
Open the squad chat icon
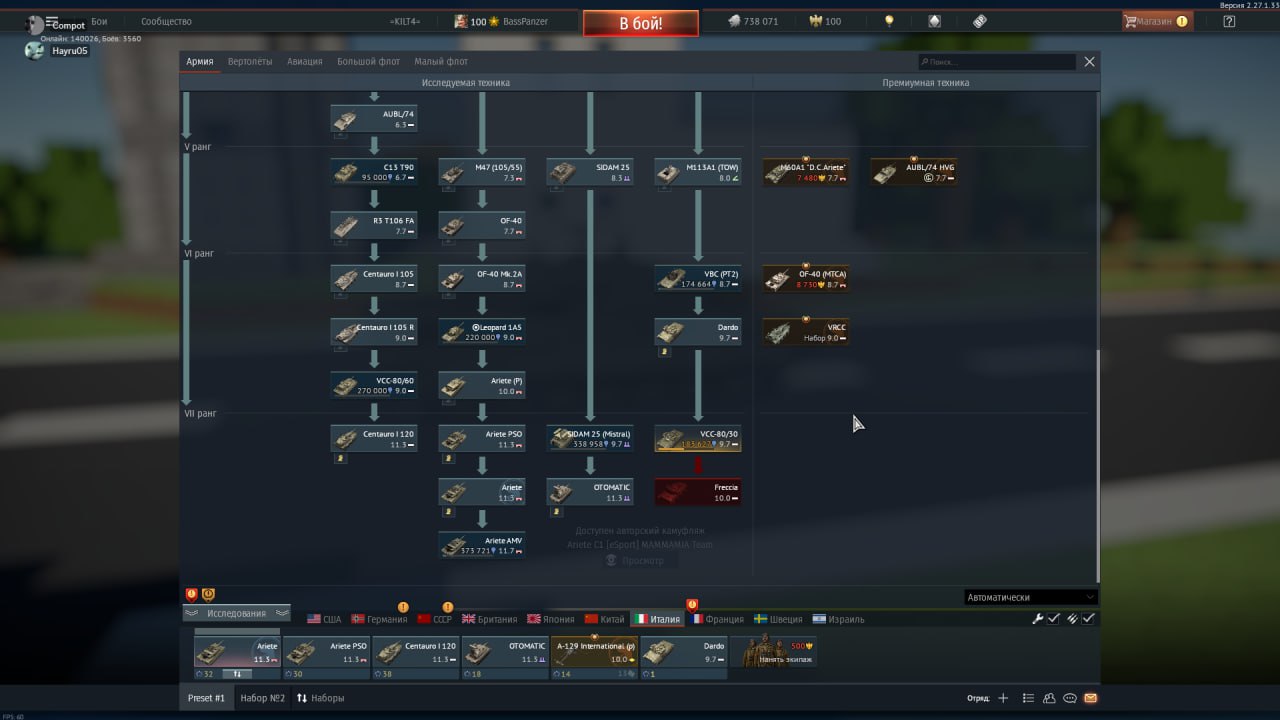[1070, 698]
